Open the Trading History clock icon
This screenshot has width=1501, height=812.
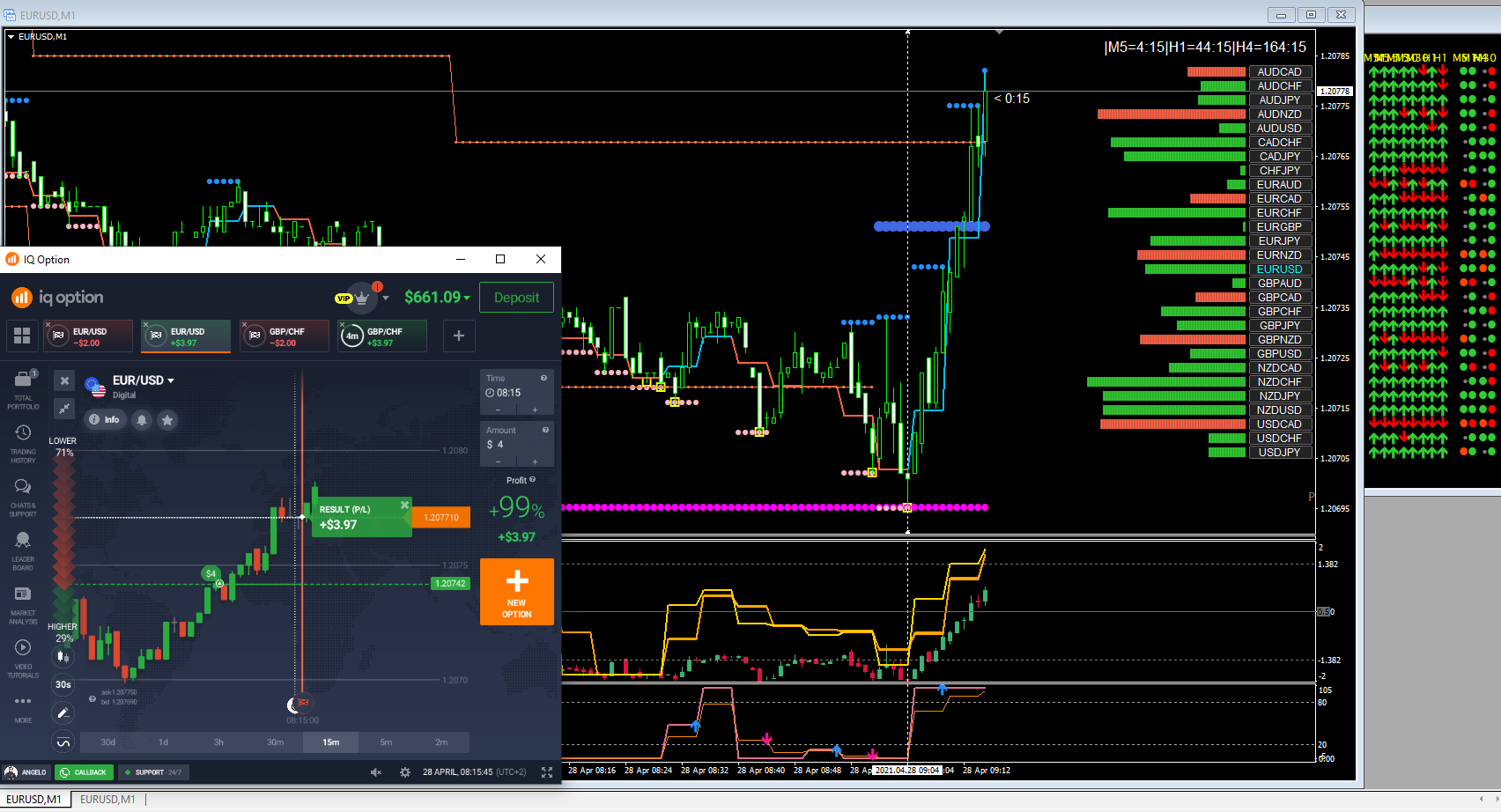(x=23, y=433)
